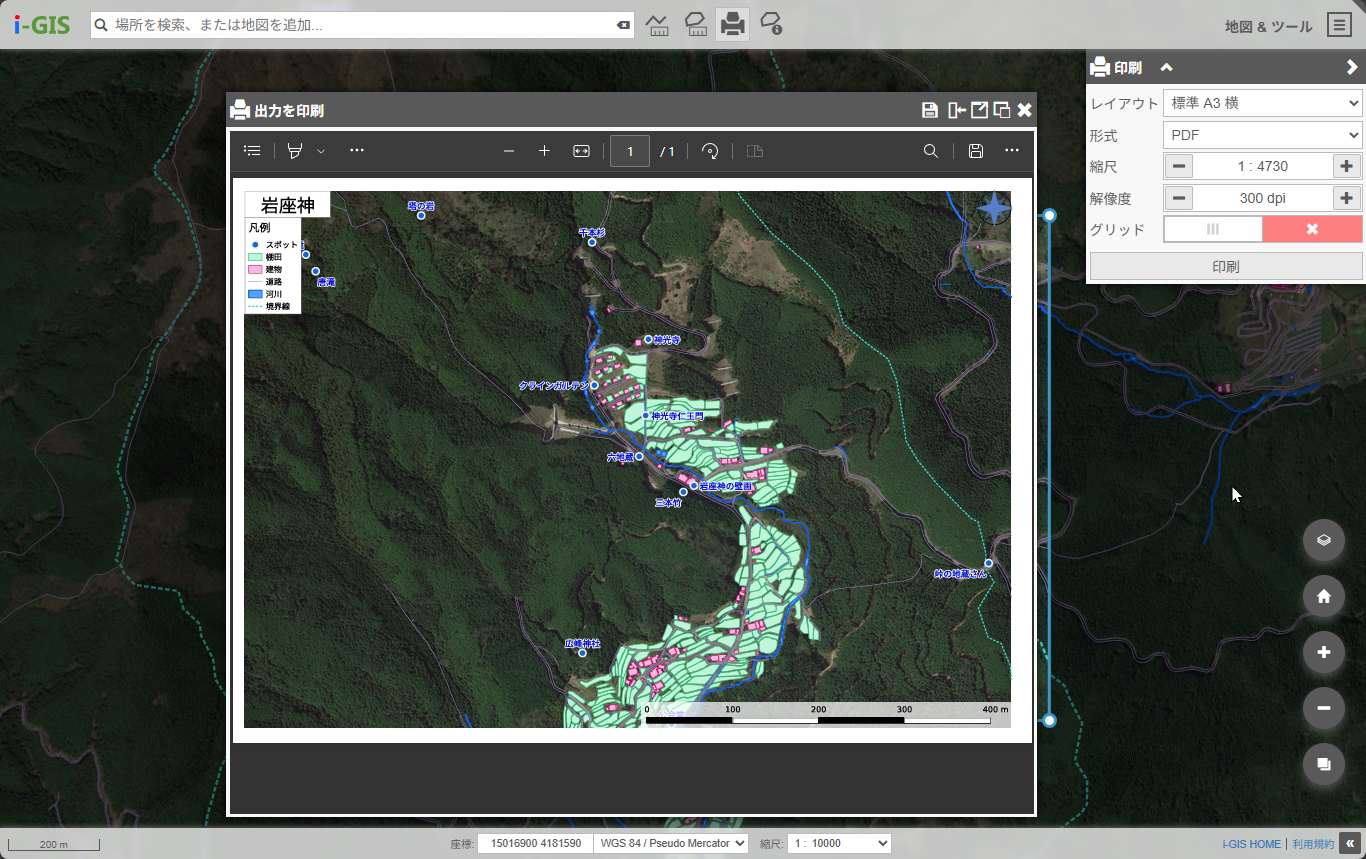Zoom out in the PDF viewer

509,151
